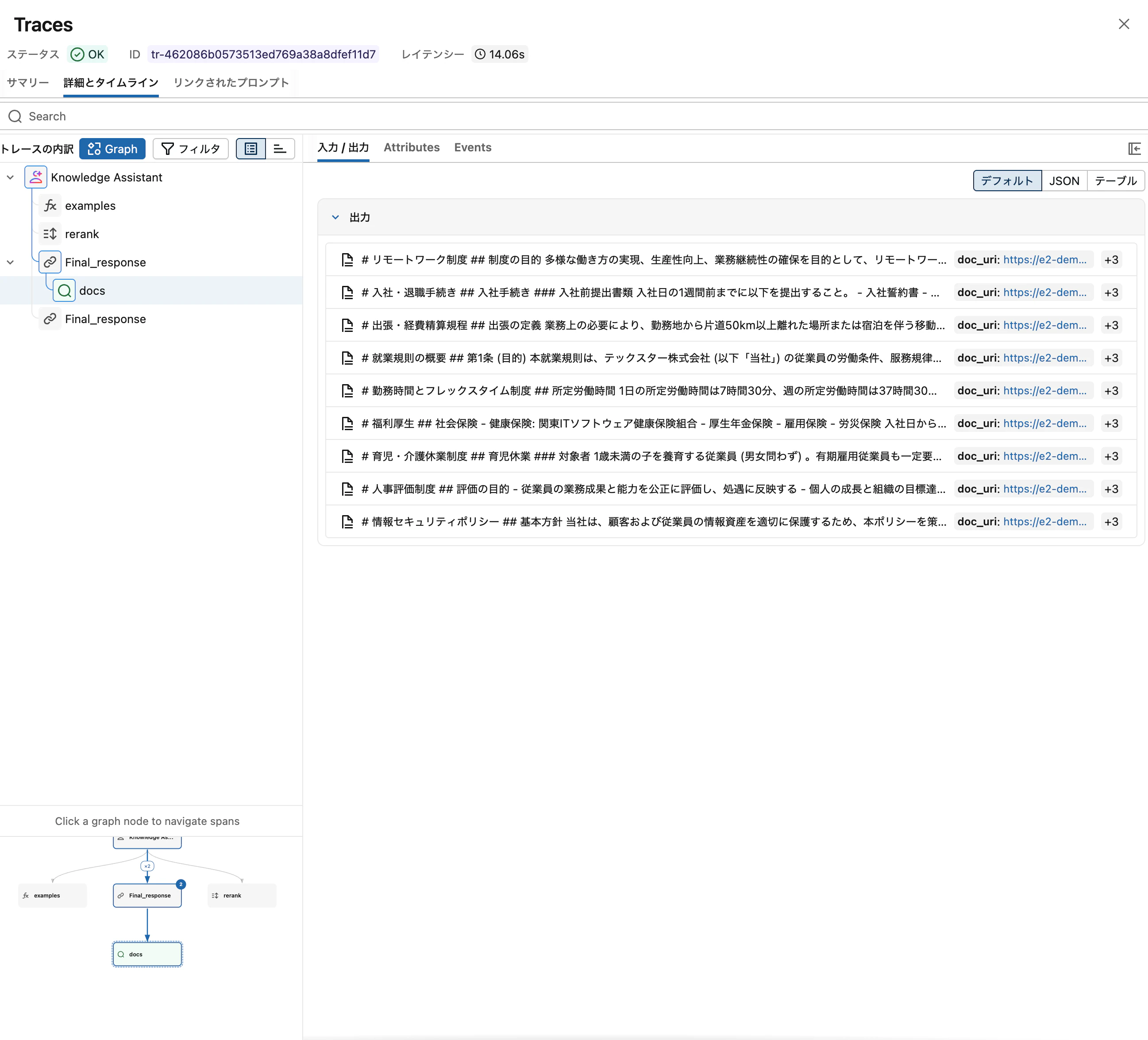Click the OK status check icon

coord(77,54)
